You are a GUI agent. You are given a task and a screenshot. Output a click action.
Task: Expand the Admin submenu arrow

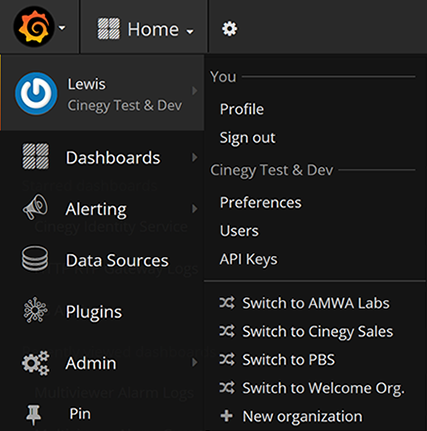(195, 363)
